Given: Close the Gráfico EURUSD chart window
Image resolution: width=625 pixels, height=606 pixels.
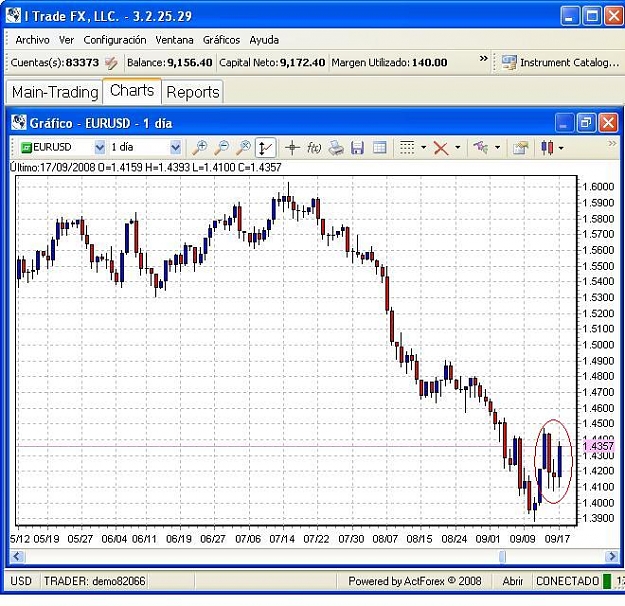Looking at the screenshot, I should click(x=609, y=123).
